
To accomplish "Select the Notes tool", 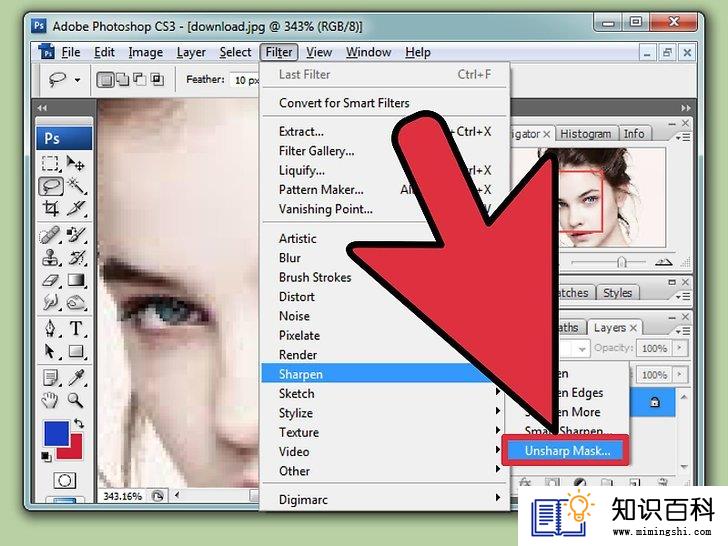I will click(x=50, y=377).
